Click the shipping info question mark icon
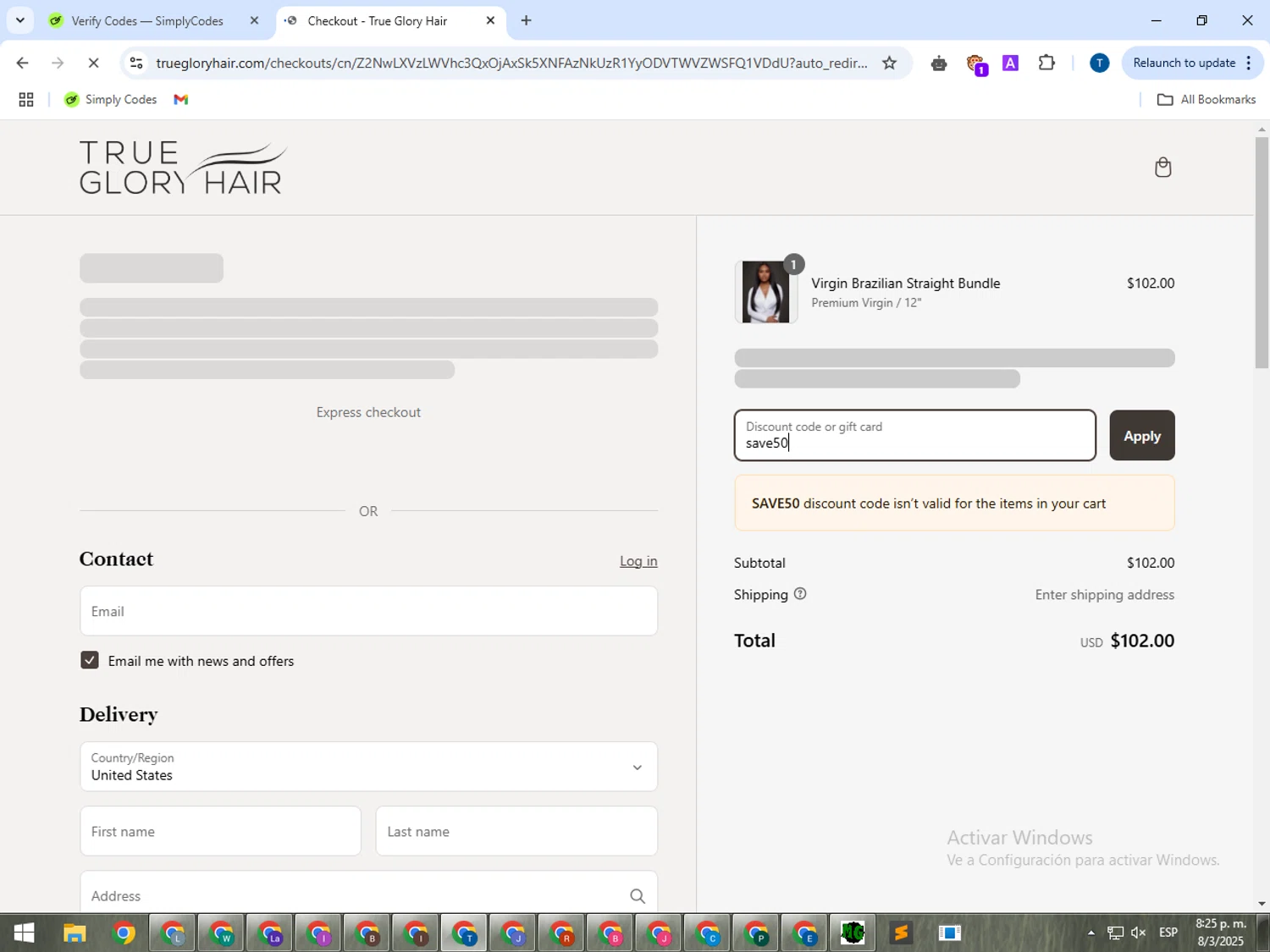Screen dimensions: 1270x952 click(x=800, y=594)
